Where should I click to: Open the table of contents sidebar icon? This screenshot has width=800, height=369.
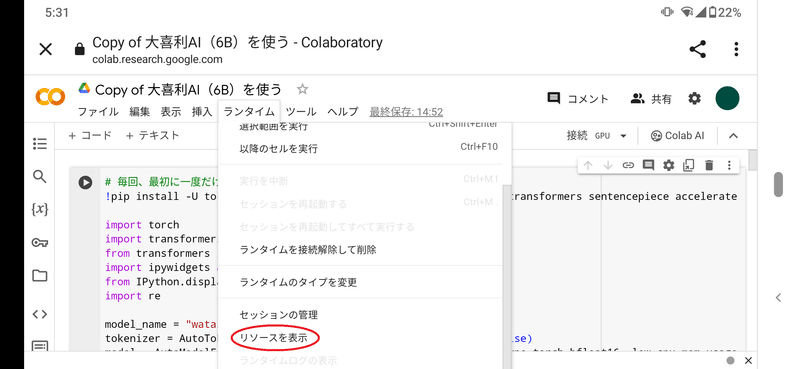point(40,144)
